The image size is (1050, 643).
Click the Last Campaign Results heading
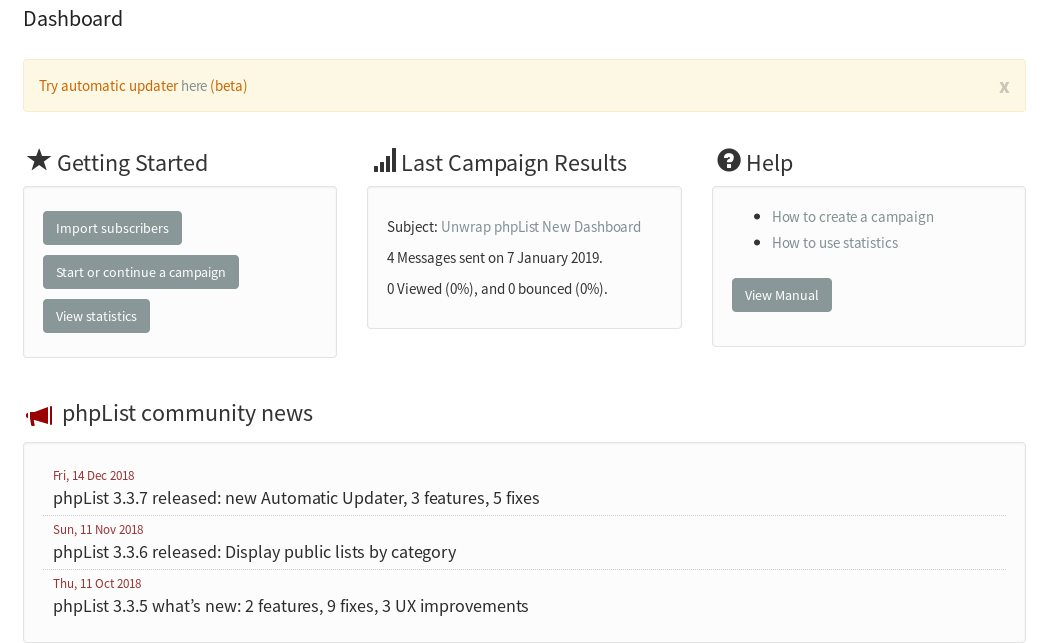[x=514, y=163]
